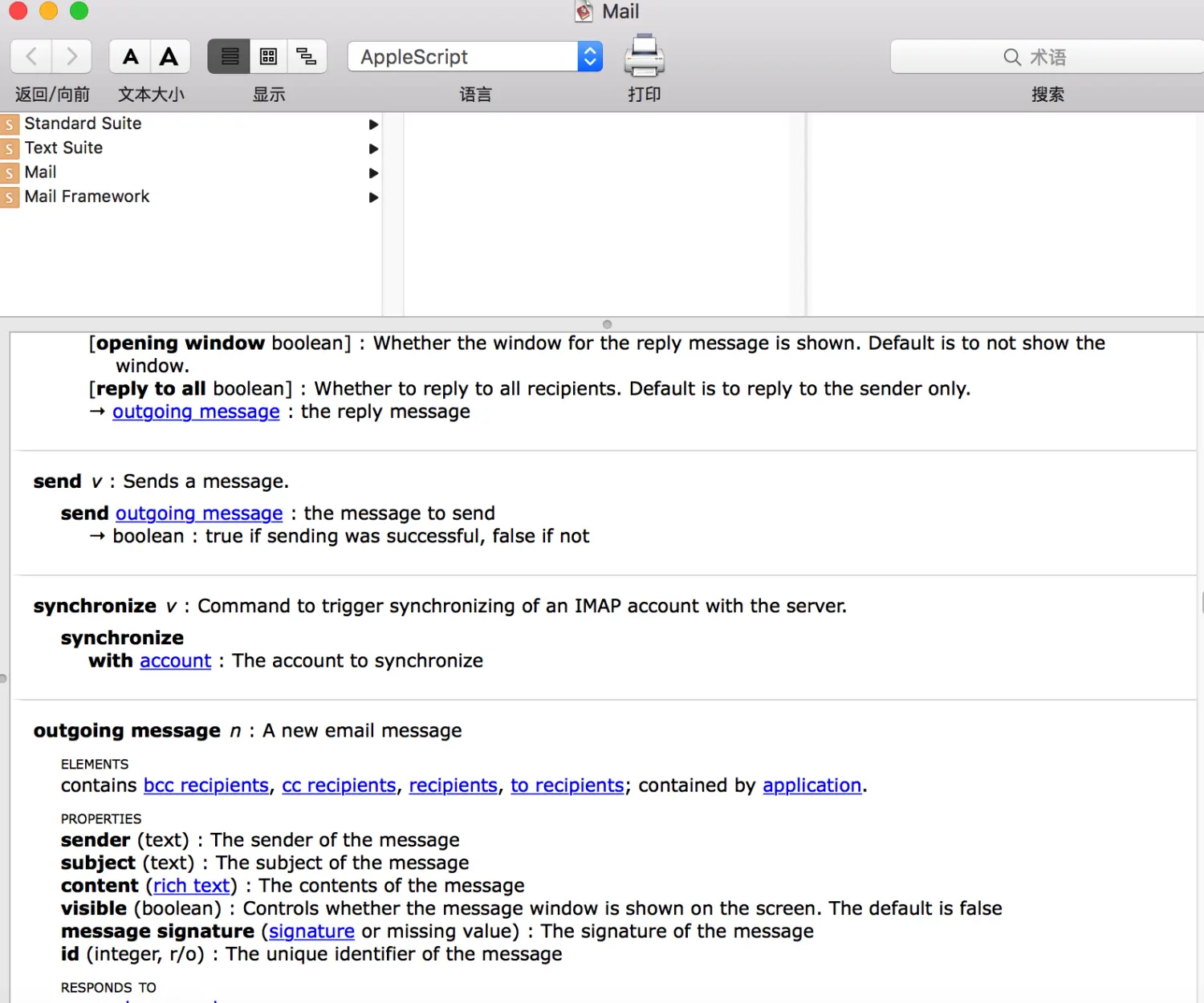
Task: Open the to recipients link
Action: click(567, 786)
